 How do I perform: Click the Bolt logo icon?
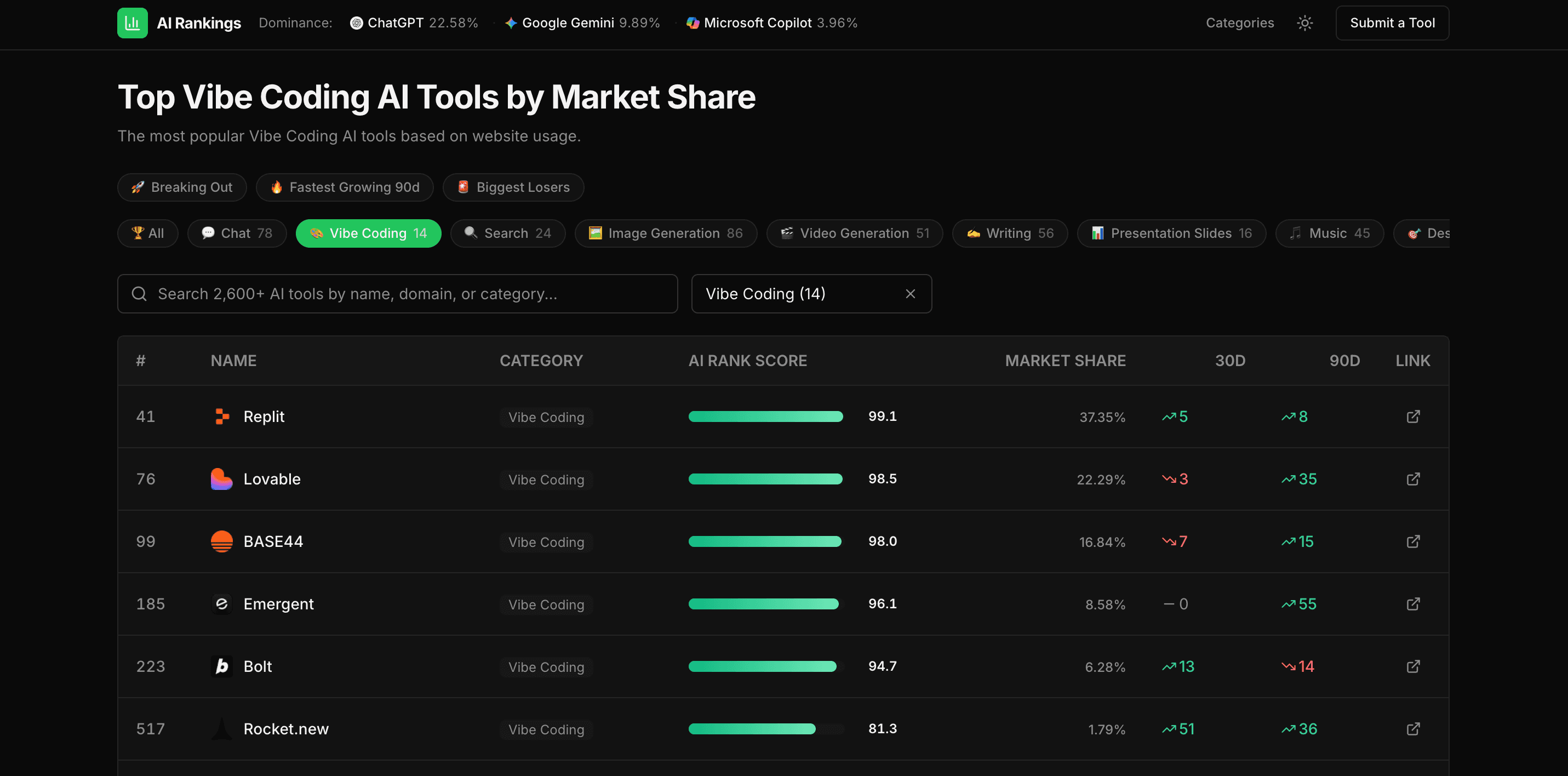(x=221, y=666)
